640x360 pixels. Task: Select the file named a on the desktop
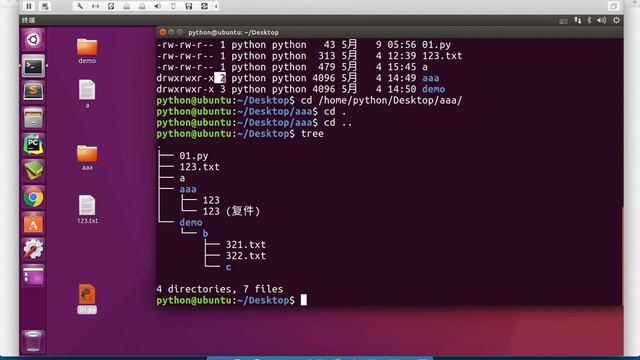(x=87, y=94)
